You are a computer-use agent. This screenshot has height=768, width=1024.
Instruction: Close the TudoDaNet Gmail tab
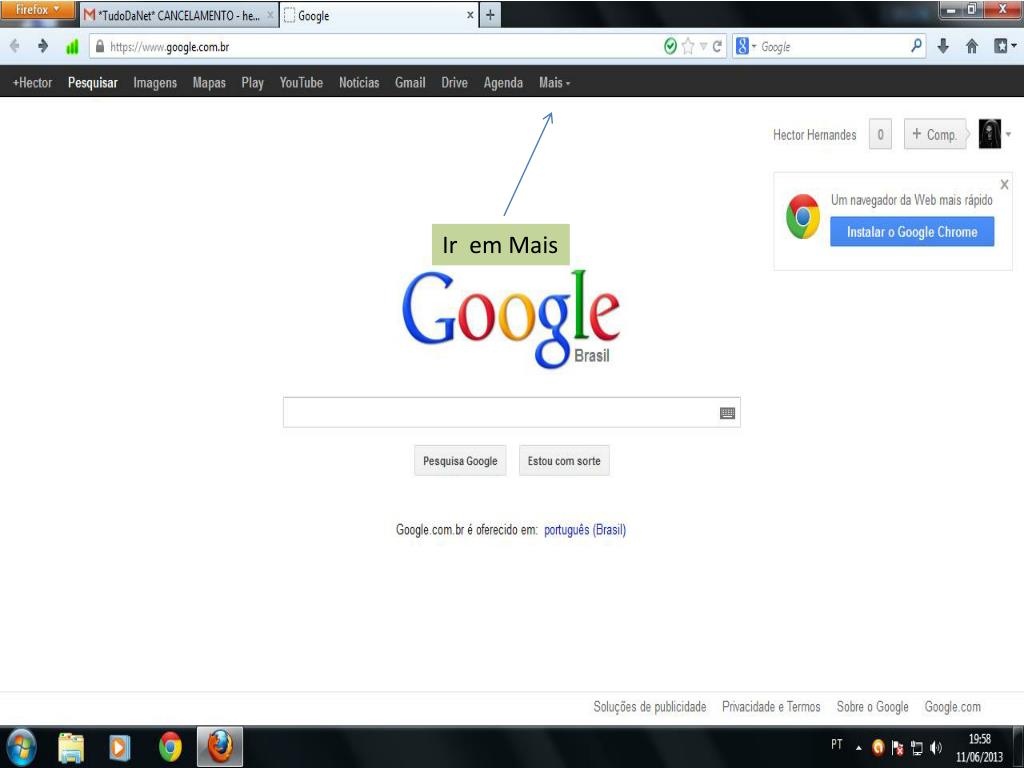pyautogui.click(x=270, y=15)
